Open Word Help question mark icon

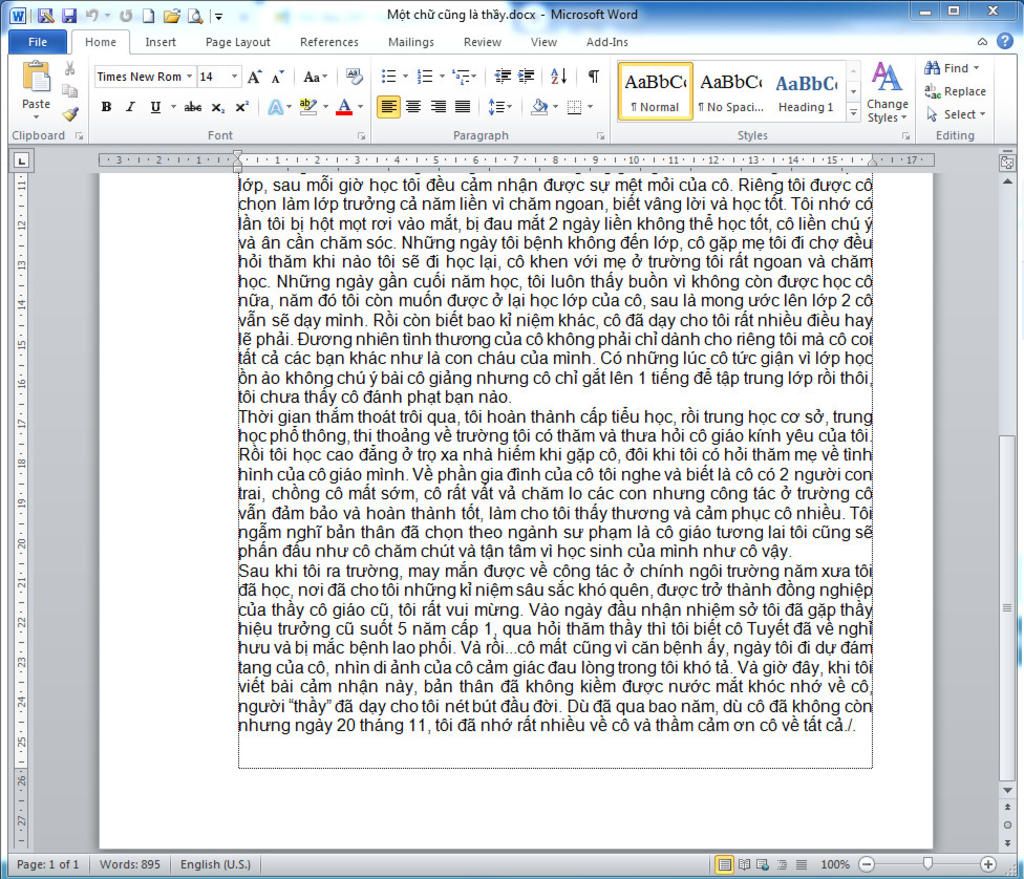(x=1005, y=41)
